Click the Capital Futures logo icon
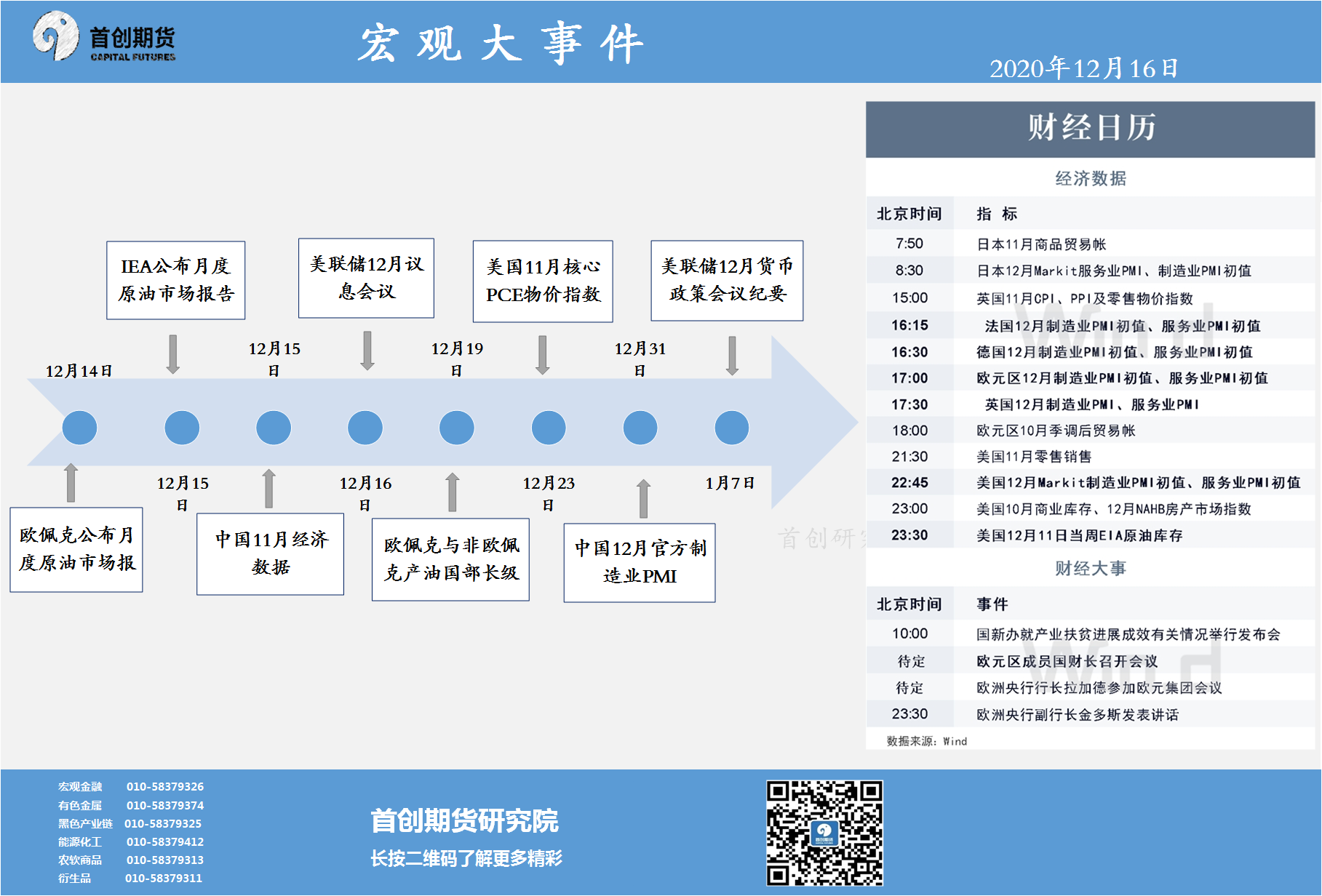Image resolution: width=1322 pixels, height=896 pixels. 55,36
